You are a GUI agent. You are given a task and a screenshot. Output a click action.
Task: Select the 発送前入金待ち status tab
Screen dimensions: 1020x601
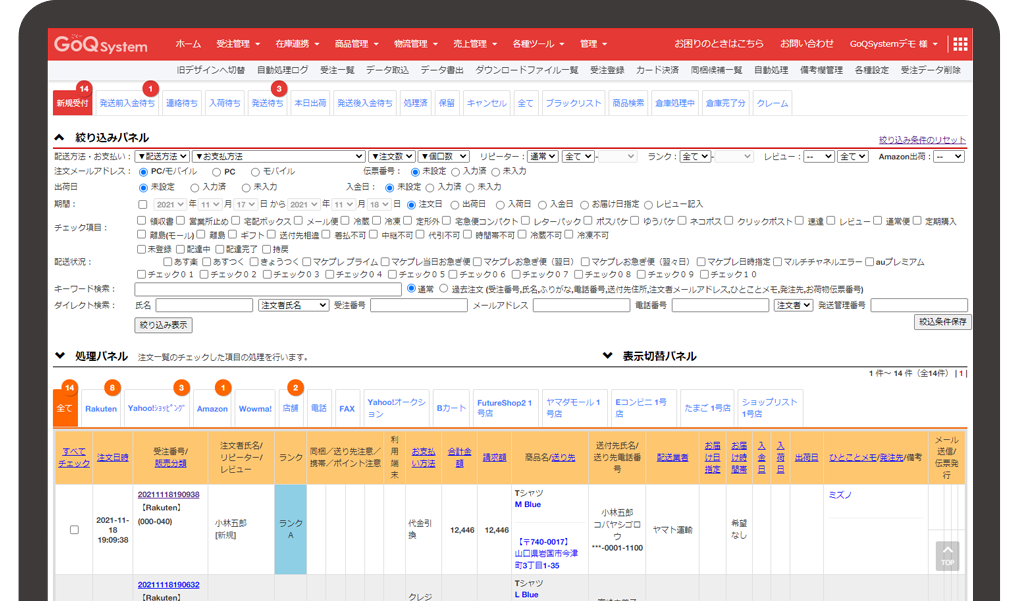[127, 103]
